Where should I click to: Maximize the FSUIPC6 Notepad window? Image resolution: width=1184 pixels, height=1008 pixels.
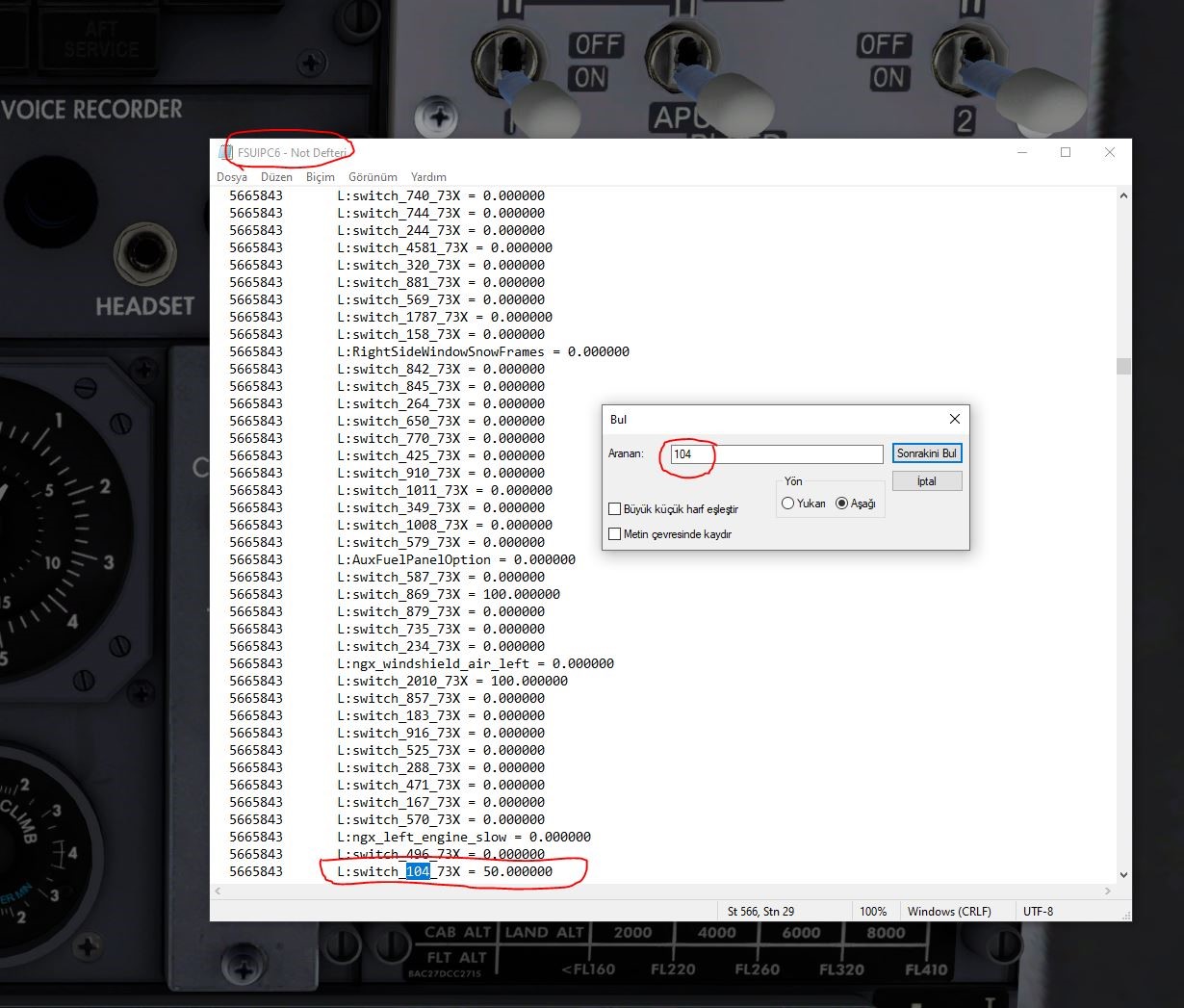click(1066, 152)
